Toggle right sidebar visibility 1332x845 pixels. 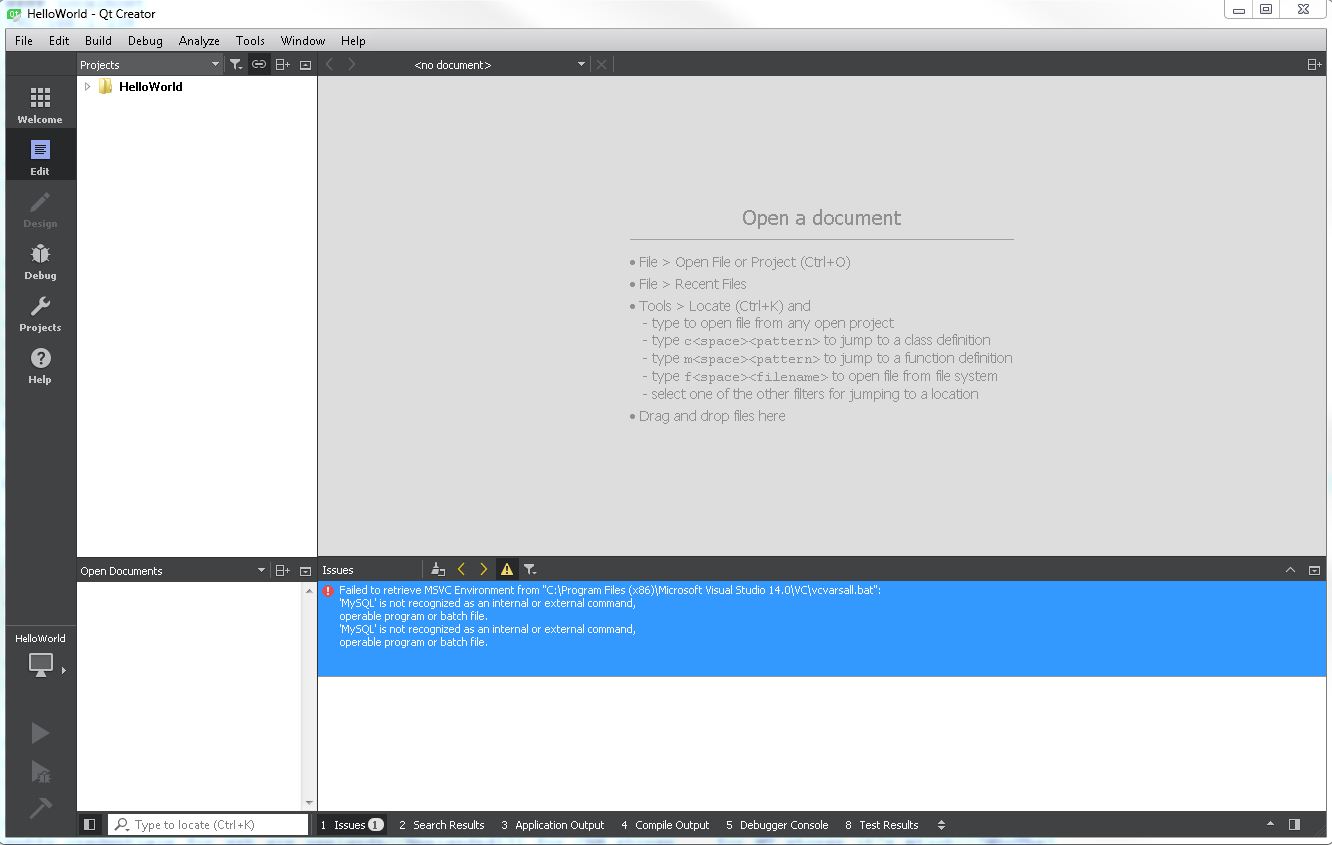pos(1294,825)
